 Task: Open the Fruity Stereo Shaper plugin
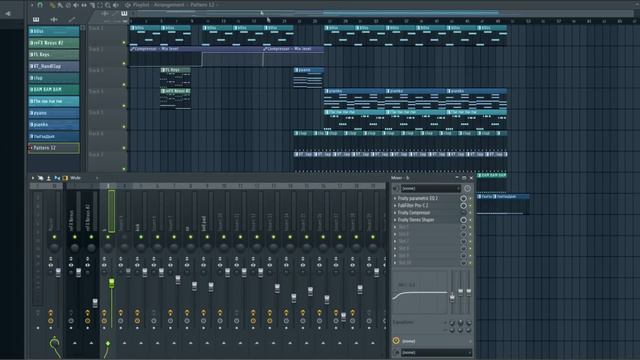tap(416, 220)
